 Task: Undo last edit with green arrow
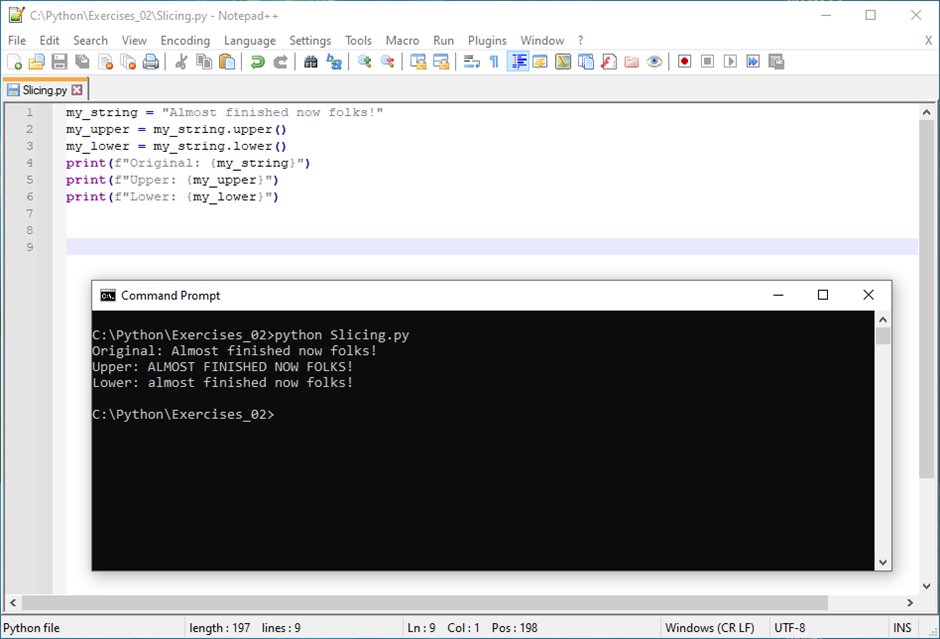[x=258, y=62]
